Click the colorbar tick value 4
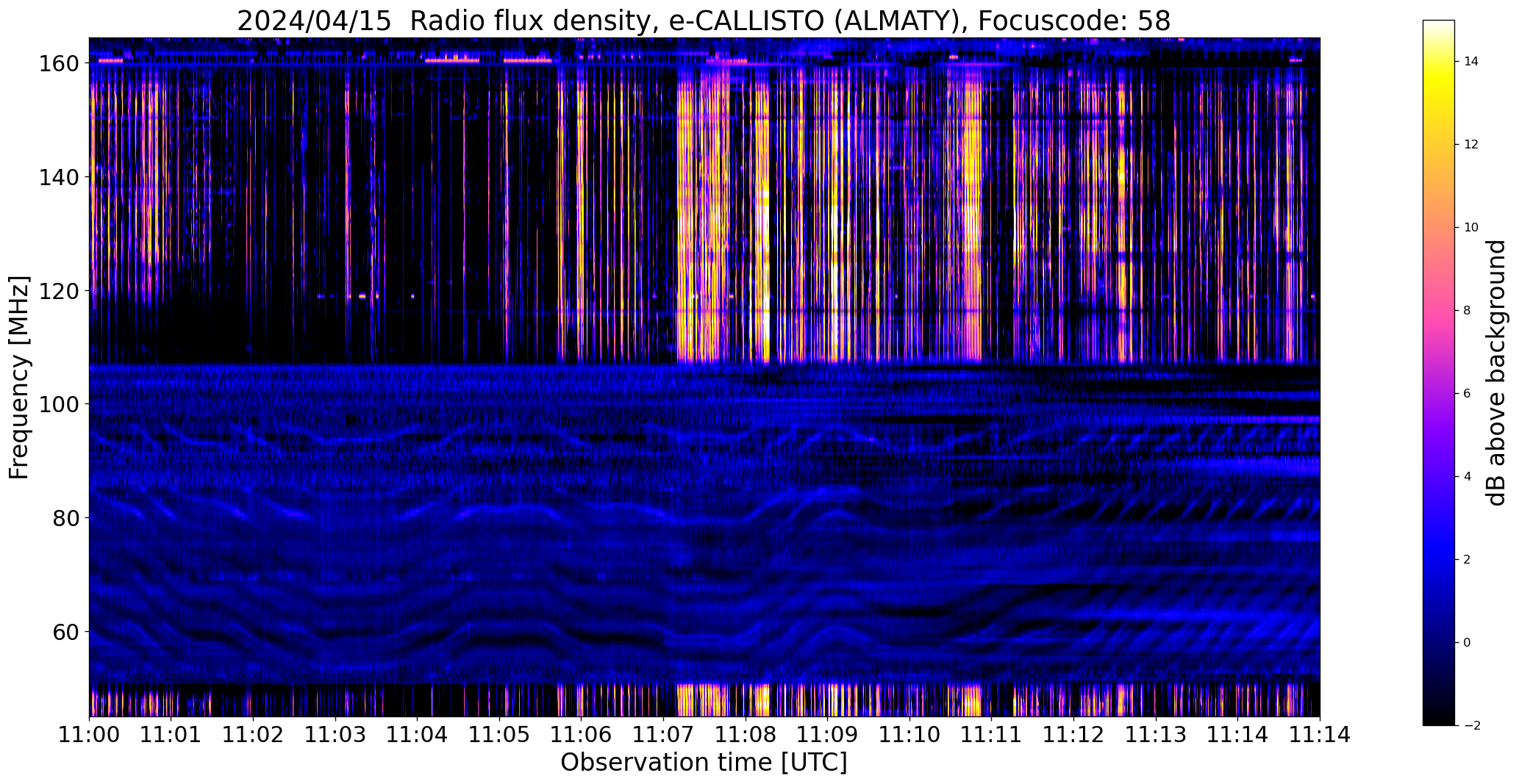The image size is (1519, 784). tap(1468, 477)
